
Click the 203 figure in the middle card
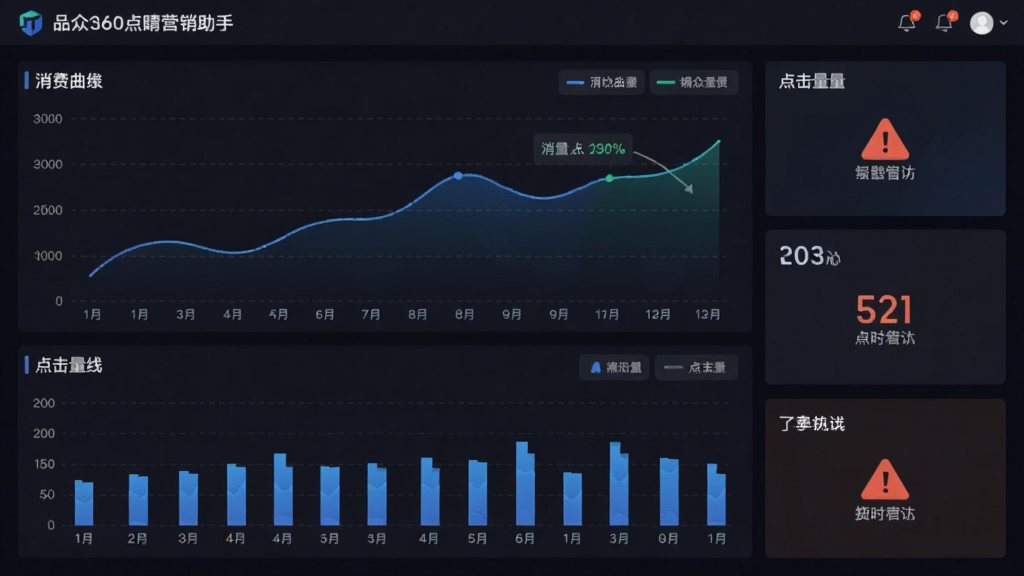point(801,256)
